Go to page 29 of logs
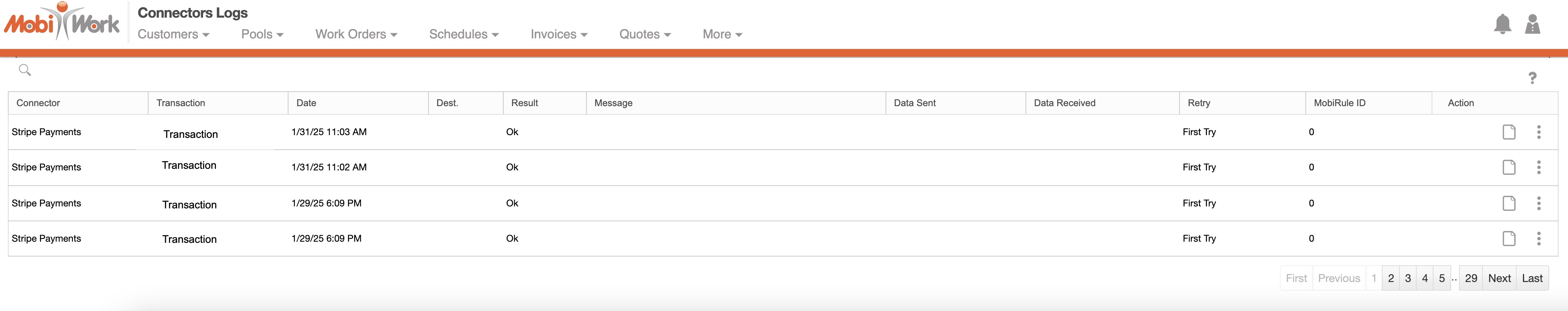 pyautogui.click(x=1471, y=278)
